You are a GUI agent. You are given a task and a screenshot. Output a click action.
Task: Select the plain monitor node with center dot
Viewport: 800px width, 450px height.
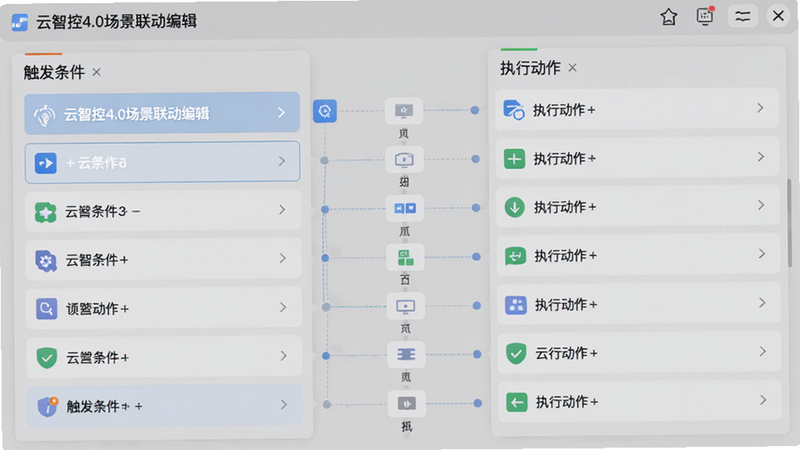[406, 306]
